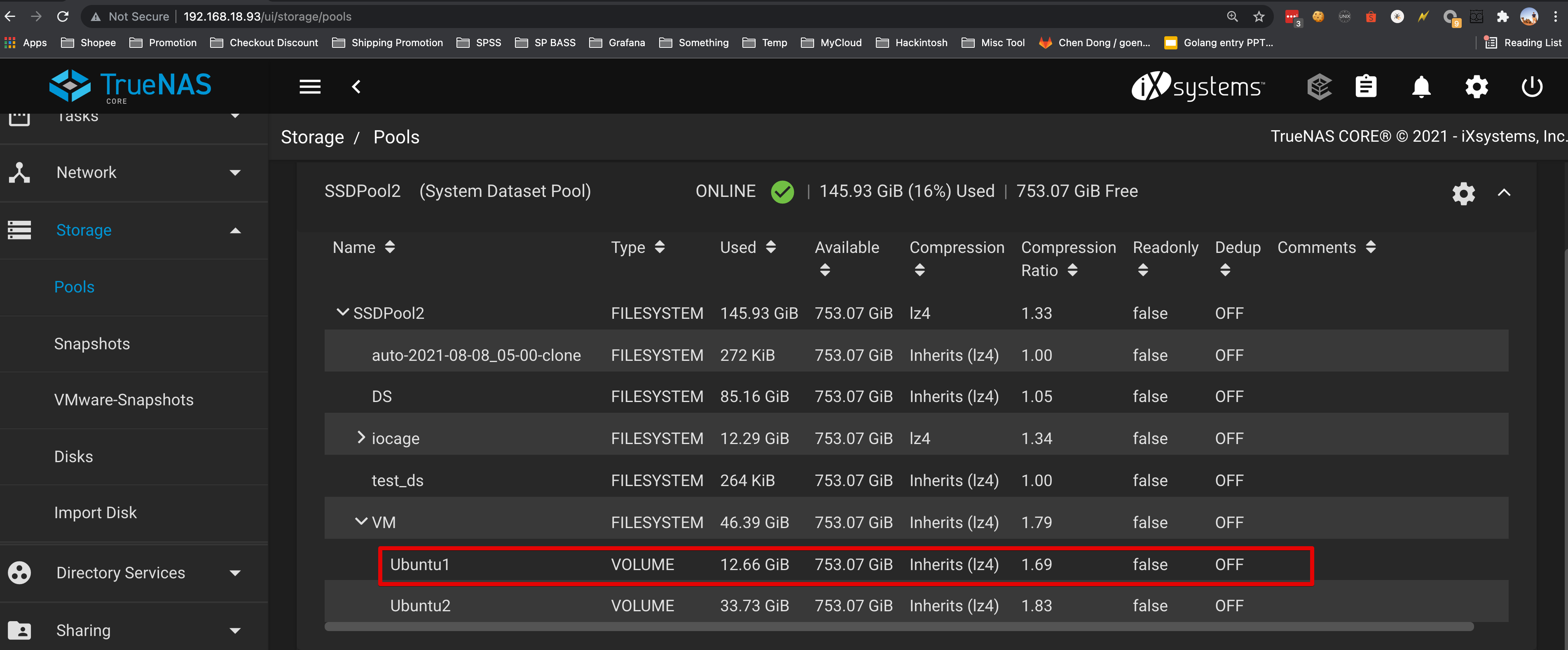This screenshot has height=650, width=1568.
Task: Click the Storage breadcrumb link
Action: pyautogui.click(x=312, y=136)
